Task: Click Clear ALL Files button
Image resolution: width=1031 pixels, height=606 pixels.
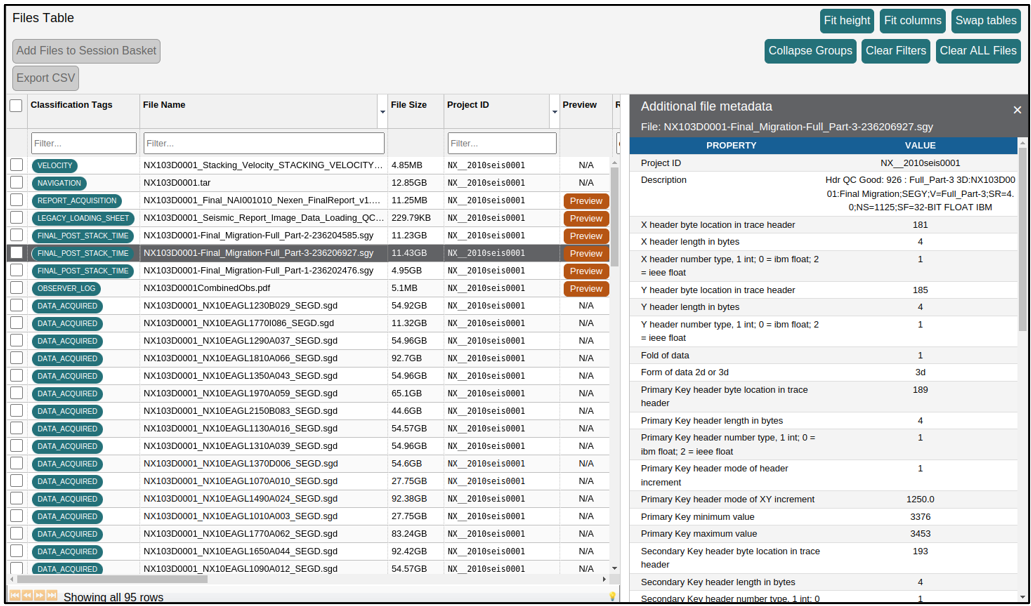Action: pos(978,51)
